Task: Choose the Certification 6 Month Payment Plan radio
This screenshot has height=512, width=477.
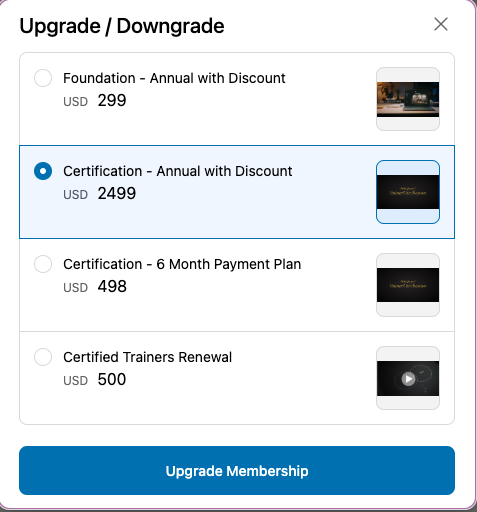Action: (x=43, y=264)
